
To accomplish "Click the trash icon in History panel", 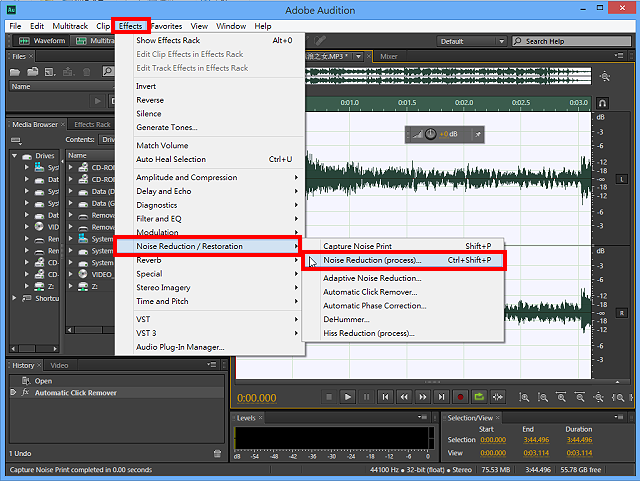I will [217, 453].
